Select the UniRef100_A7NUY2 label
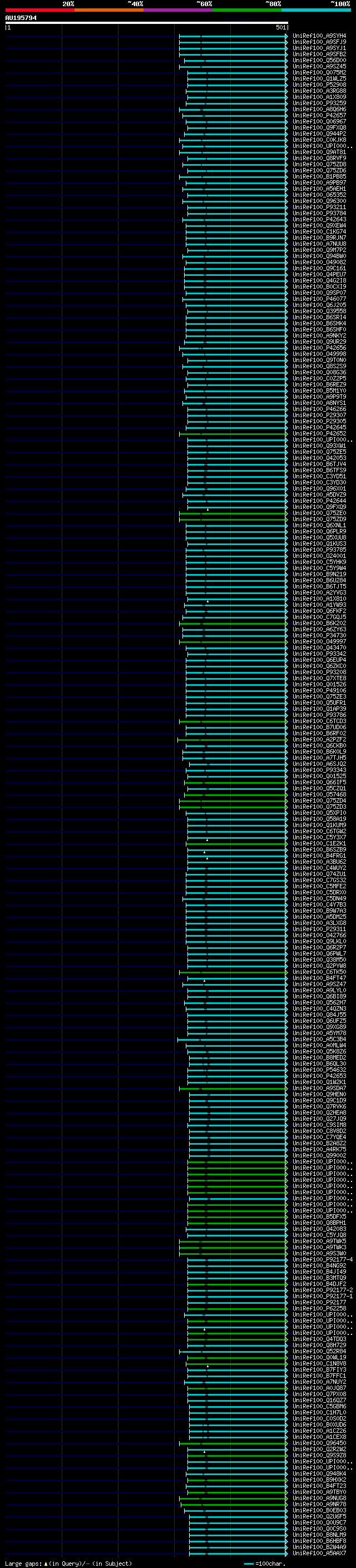The image size is (356, 1568). [319, 1381]
